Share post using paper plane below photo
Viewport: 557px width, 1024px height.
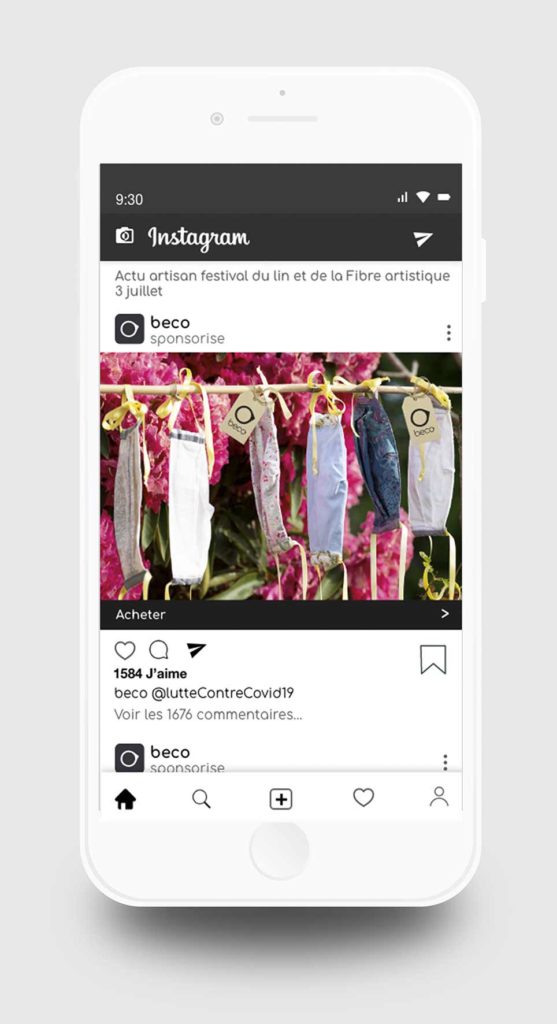point(196,650)
